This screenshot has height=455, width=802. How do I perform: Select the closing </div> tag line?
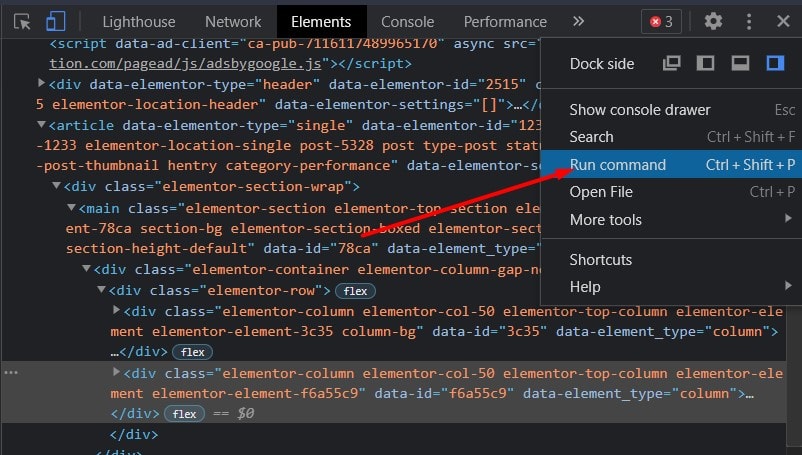[x=134, y=435]
